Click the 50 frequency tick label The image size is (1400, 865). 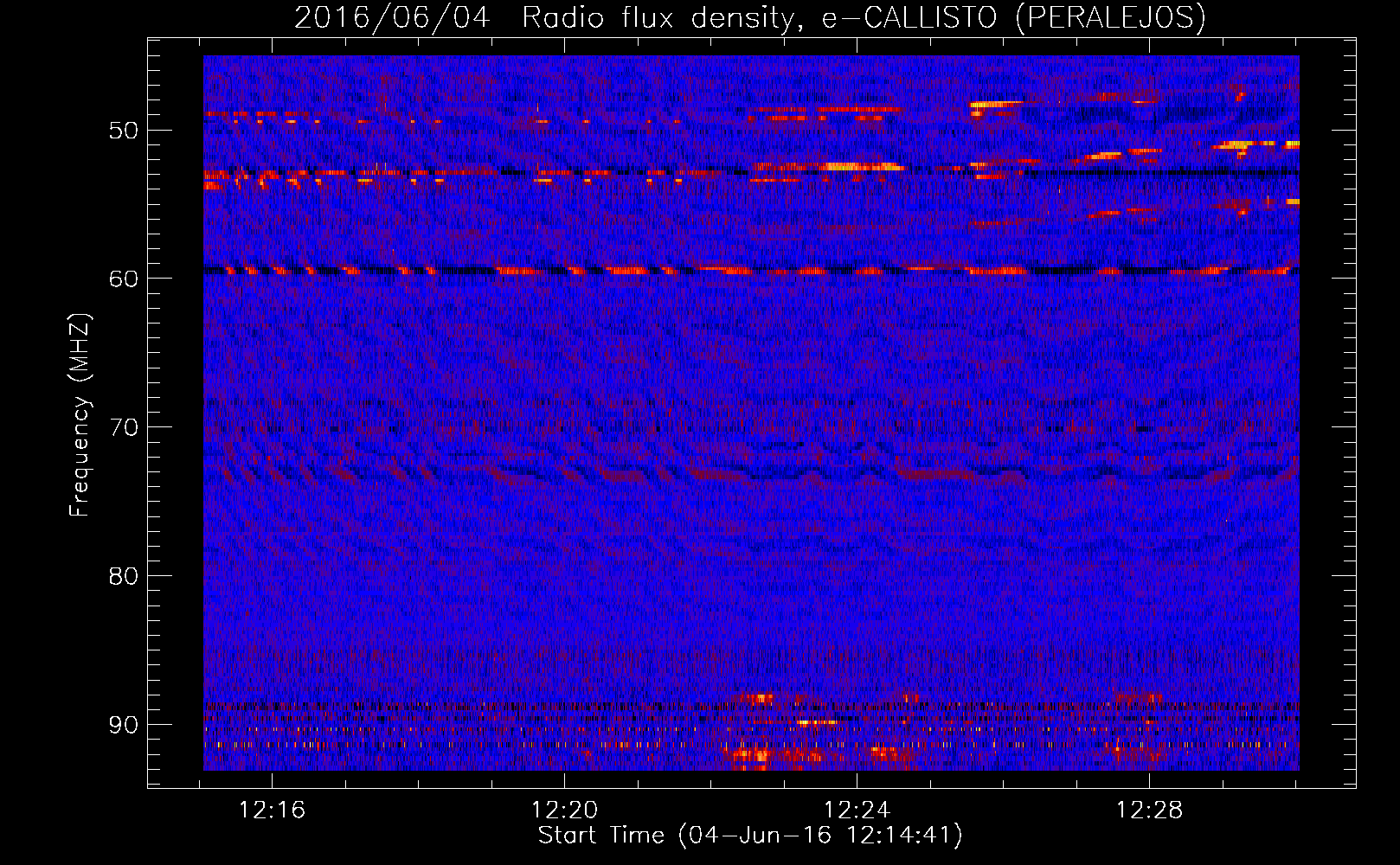coord(123,131)
